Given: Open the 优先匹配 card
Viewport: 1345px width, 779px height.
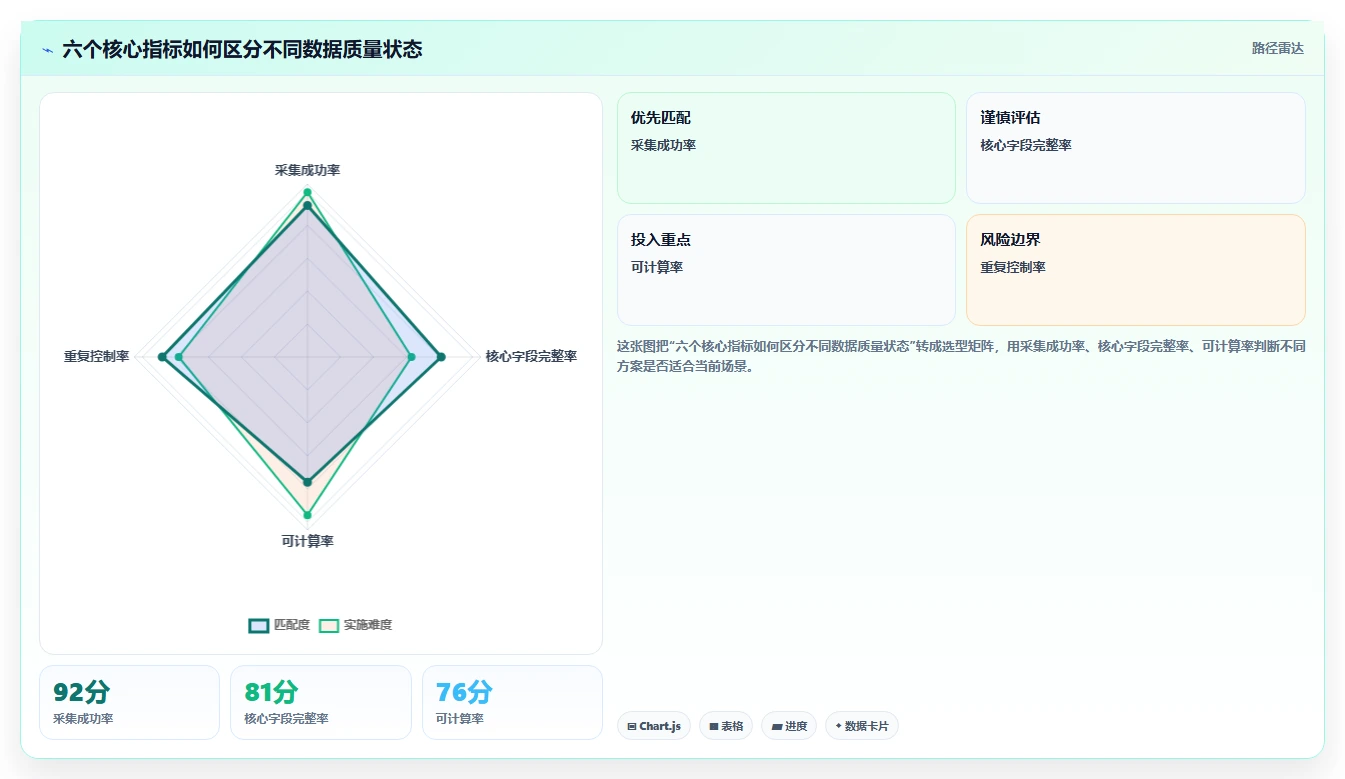Looking at the screenshot, I should pyautogui.click(x=786, y=148).
